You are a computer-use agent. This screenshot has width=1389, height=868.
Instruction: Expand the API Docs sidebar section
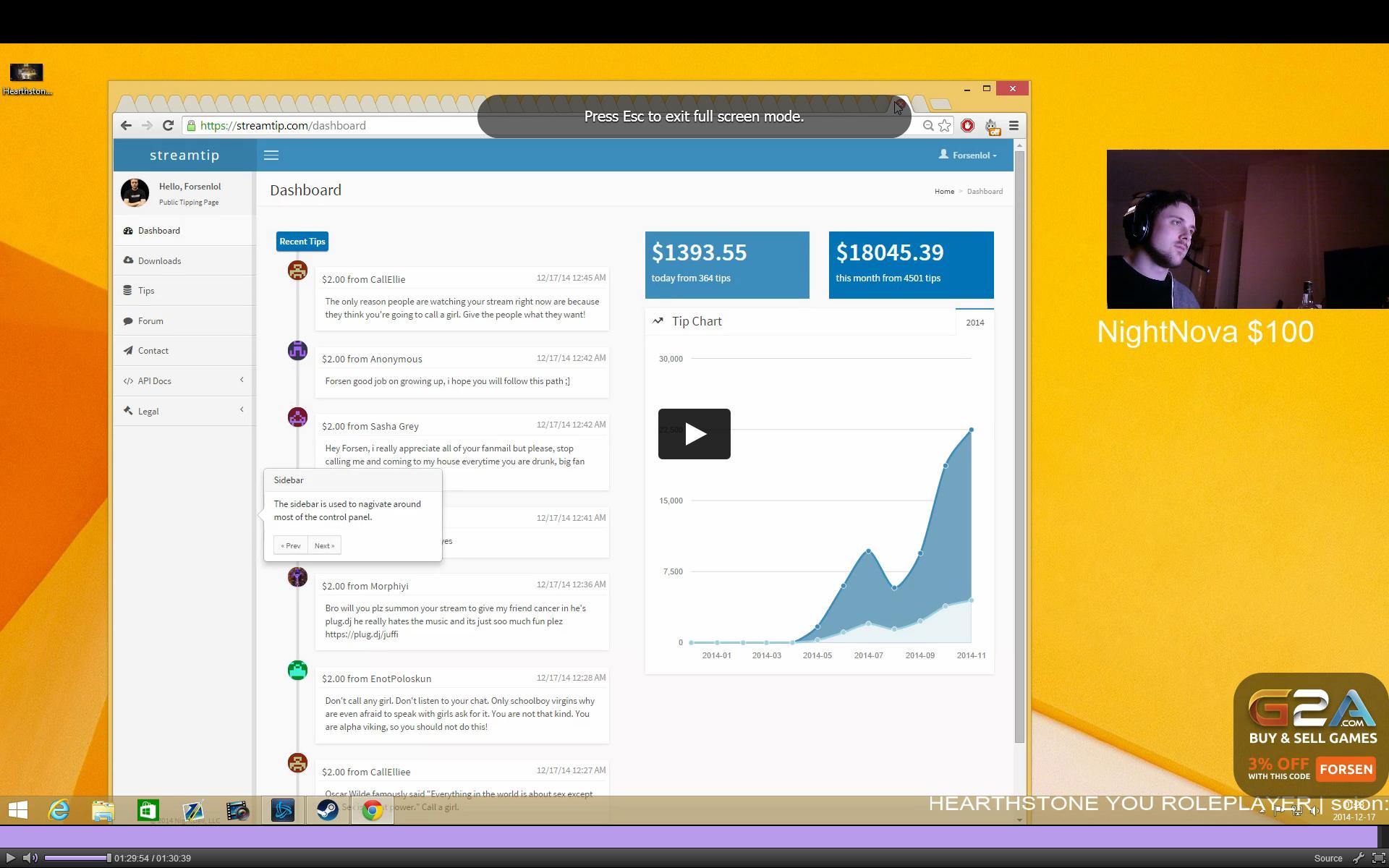point(184,380)
